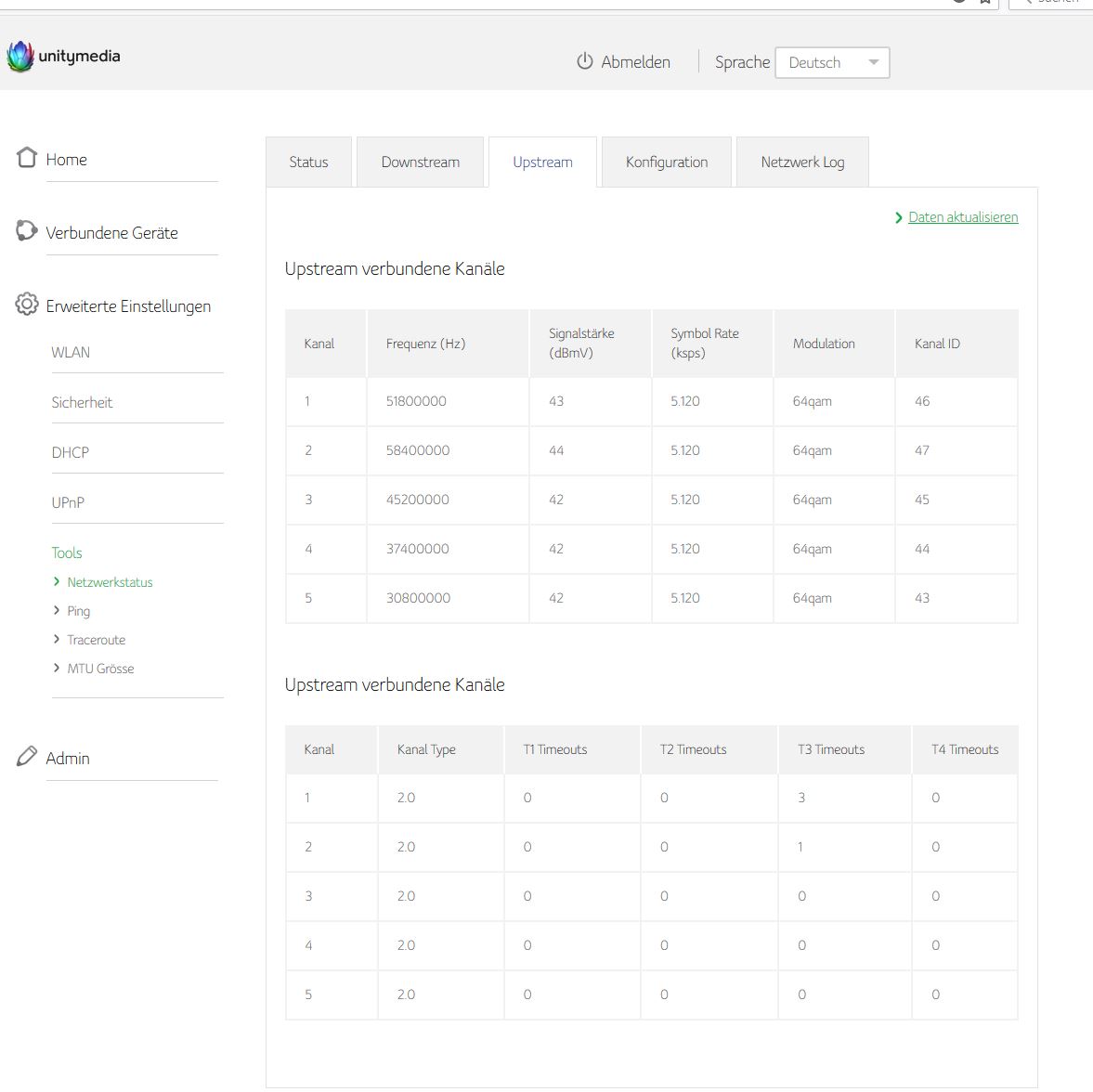Click the Kanal ID column header

[x=937, y=344]
